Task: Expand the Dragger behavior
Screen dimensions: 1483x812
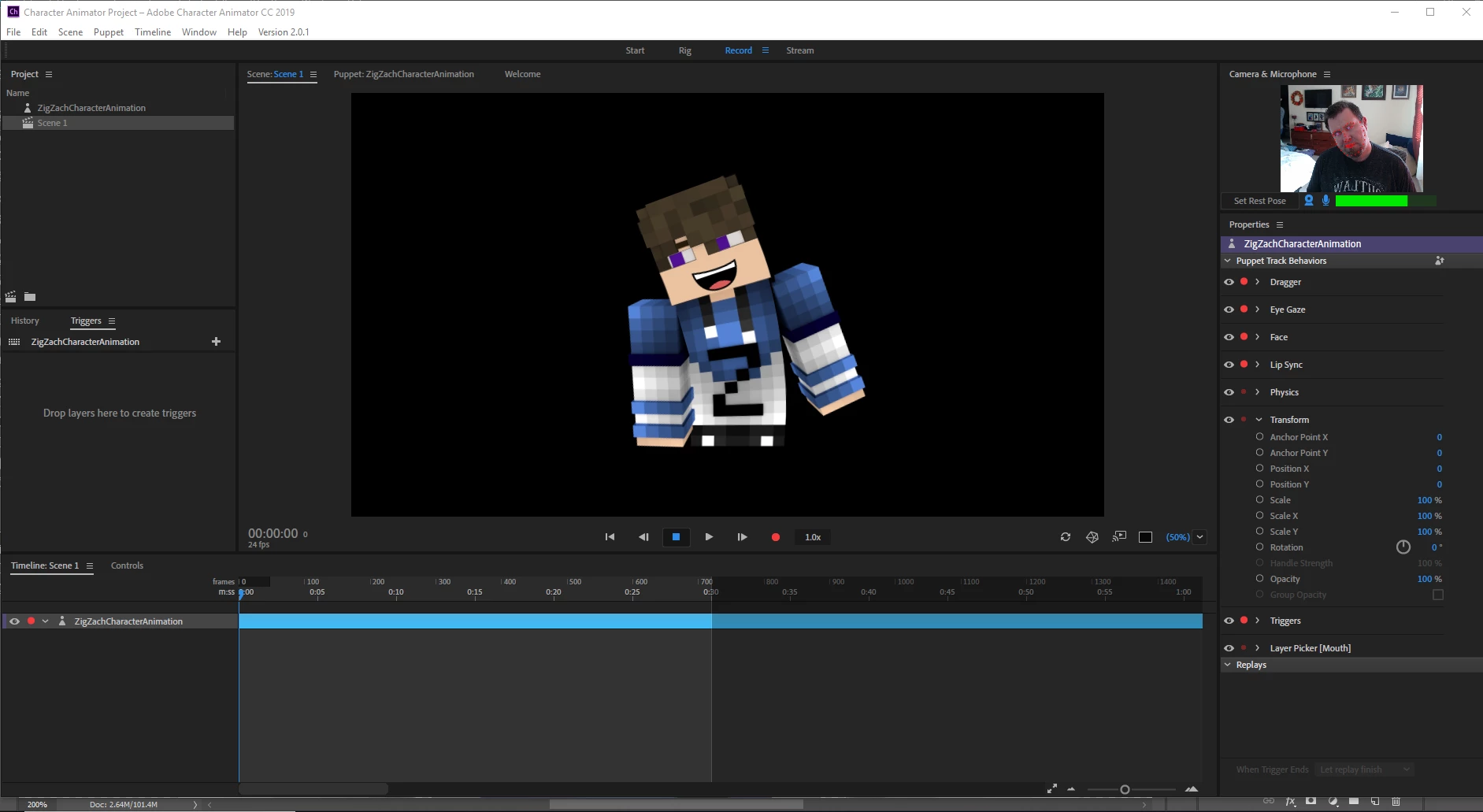Action: 1258,282
